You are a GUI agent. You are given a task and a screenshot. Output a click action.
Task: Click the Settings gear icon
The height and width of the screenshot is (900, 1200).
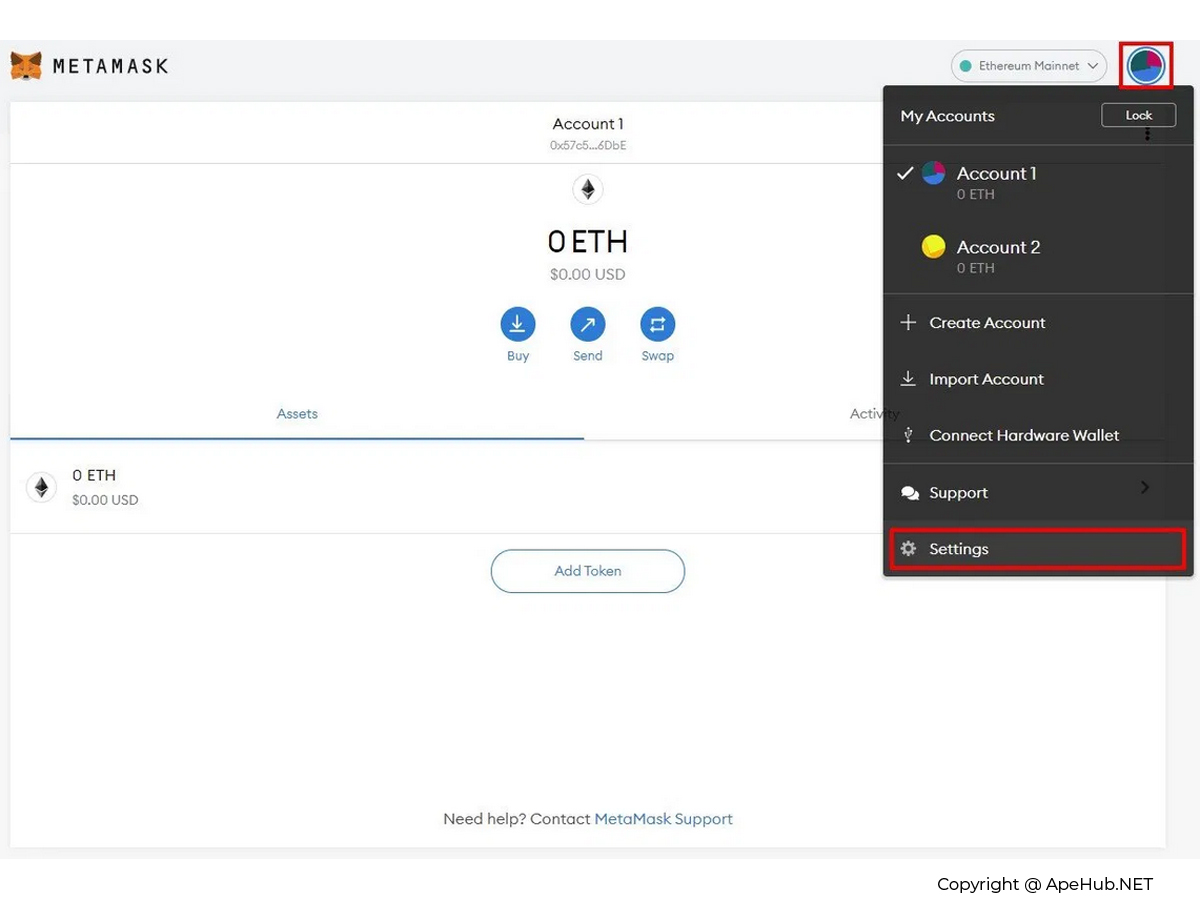(x=908, y=549)
